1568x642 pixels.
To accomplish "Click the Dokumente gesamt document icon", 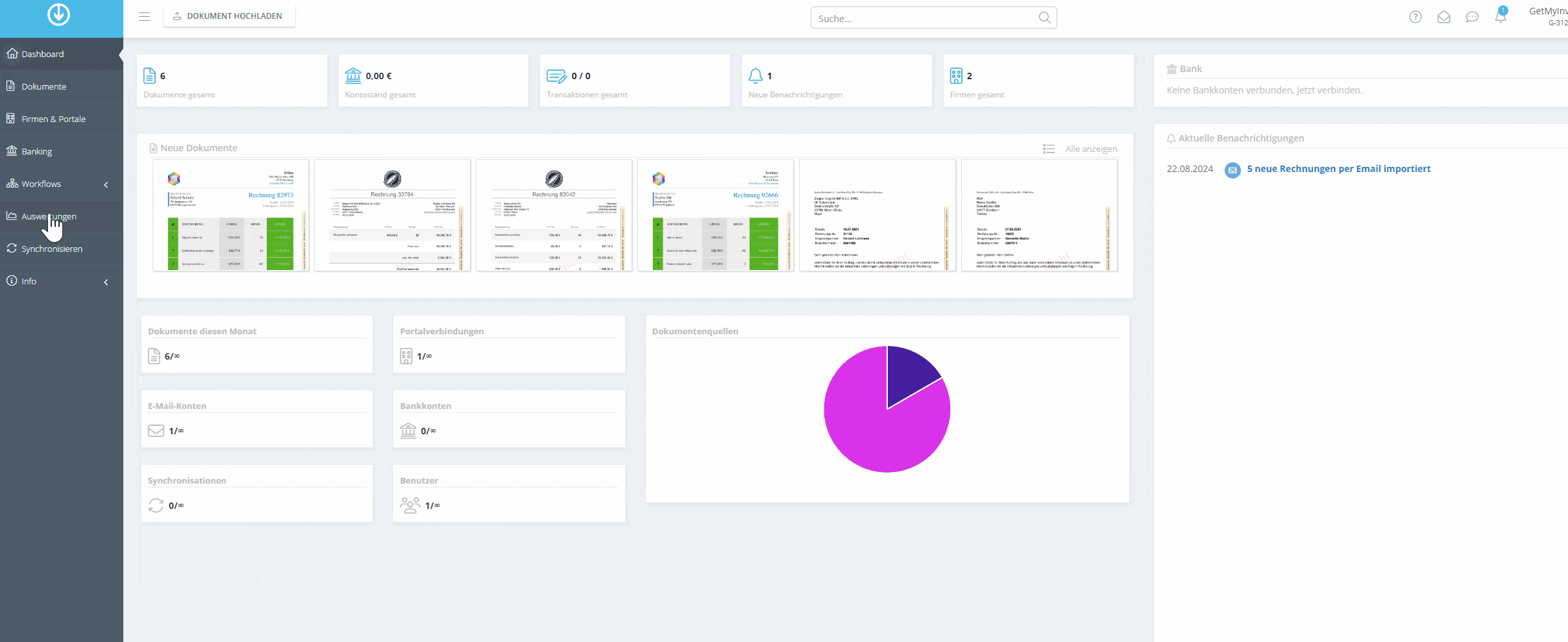I will (149, 76).
